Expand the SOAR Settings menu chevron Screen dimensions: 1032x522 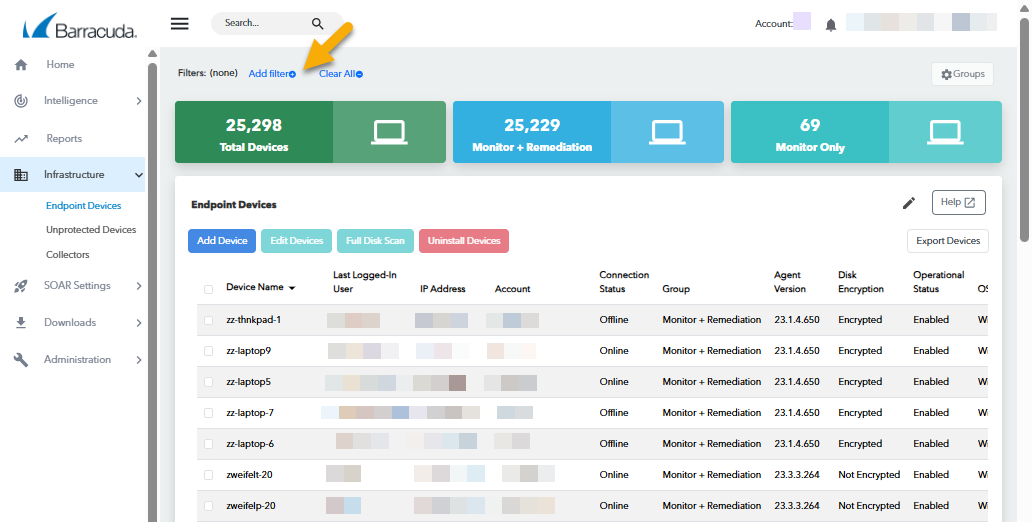[x=138, y=286]
